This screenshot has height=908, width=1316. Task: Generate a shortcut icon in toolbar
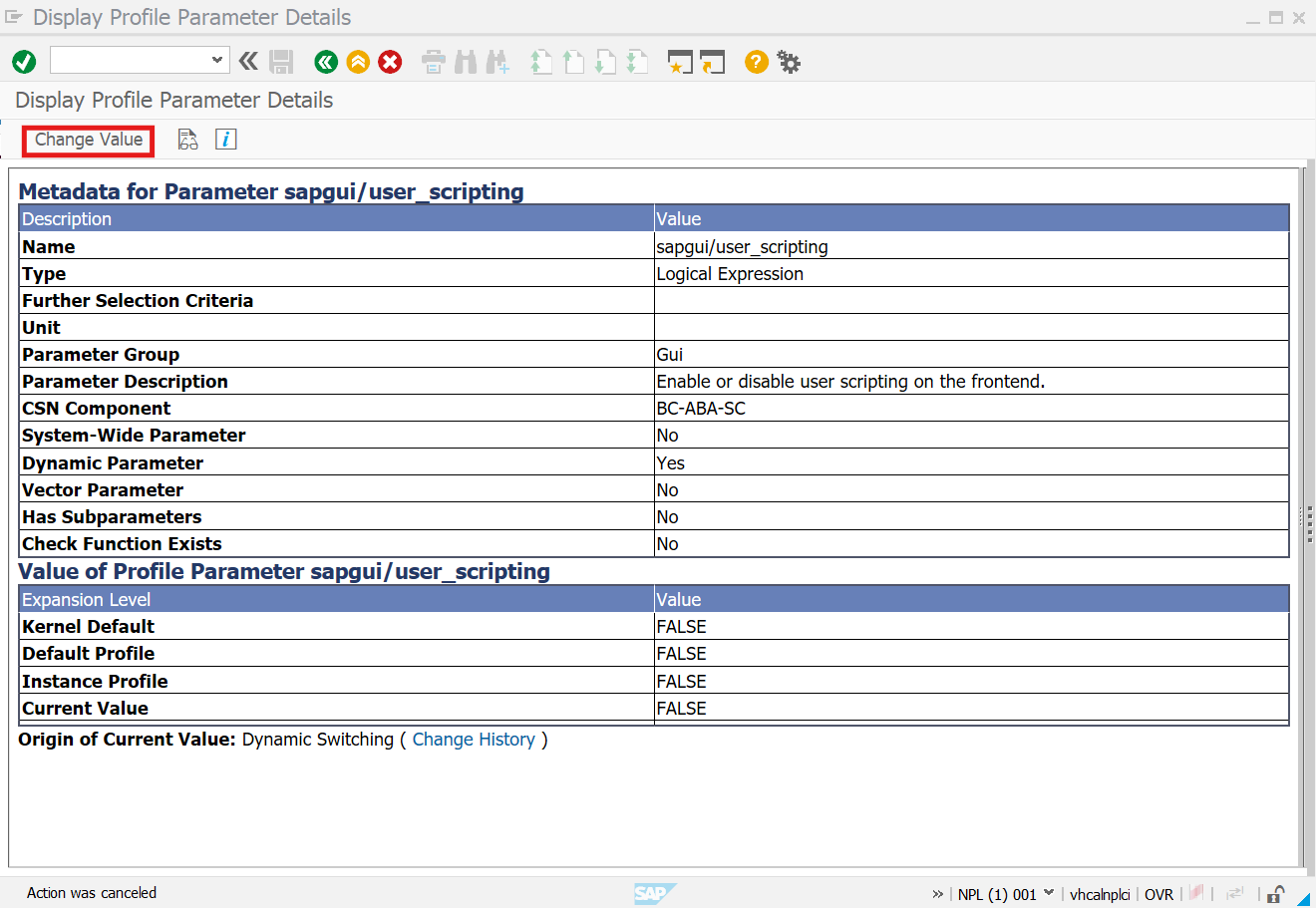[x=712, y=62]
